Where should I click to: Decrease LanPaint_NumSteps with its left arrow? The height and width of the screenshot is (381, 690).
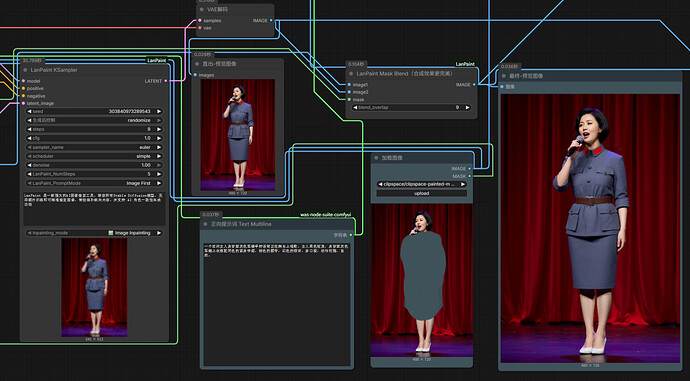(29, 174)
